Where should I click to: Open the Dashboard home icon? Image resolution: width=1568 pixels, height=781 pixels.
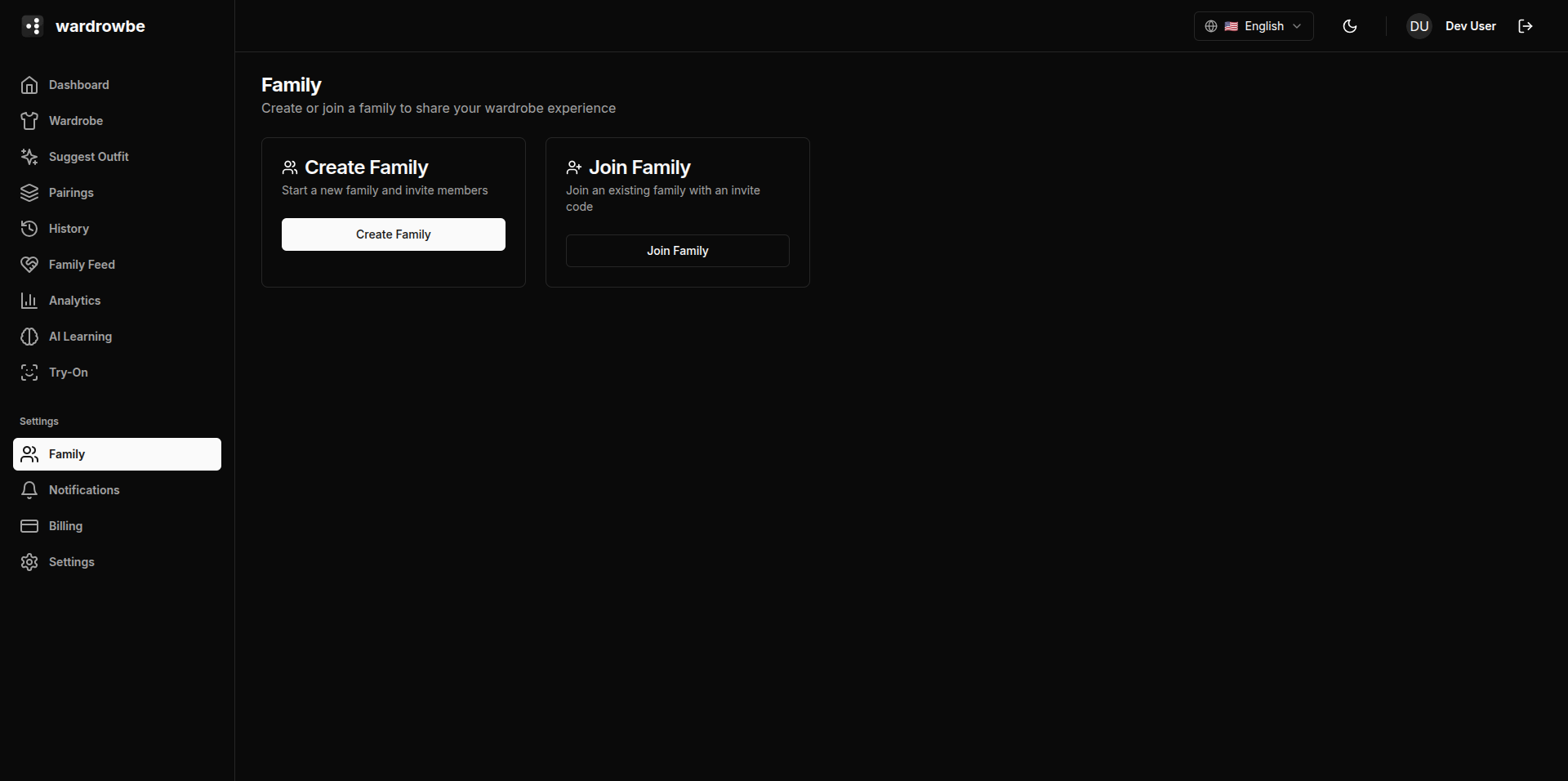click(x=29, y=85)
